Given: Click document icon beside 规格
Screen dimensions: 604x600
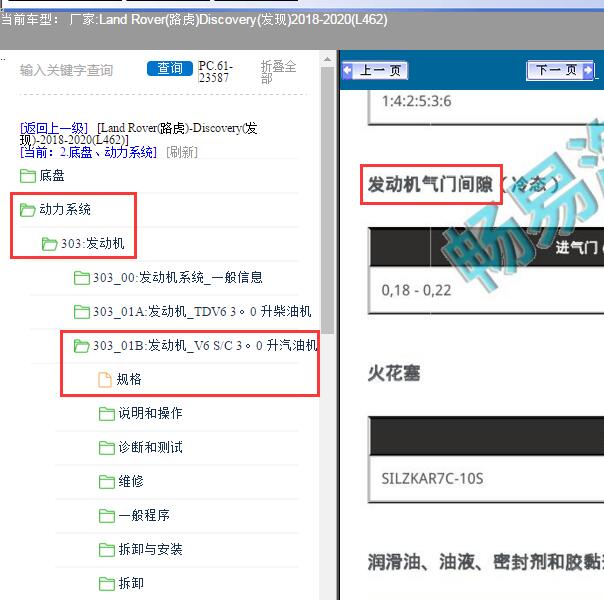Looking at the screenshot, I should pyautogui.click(x=105, y=379).
